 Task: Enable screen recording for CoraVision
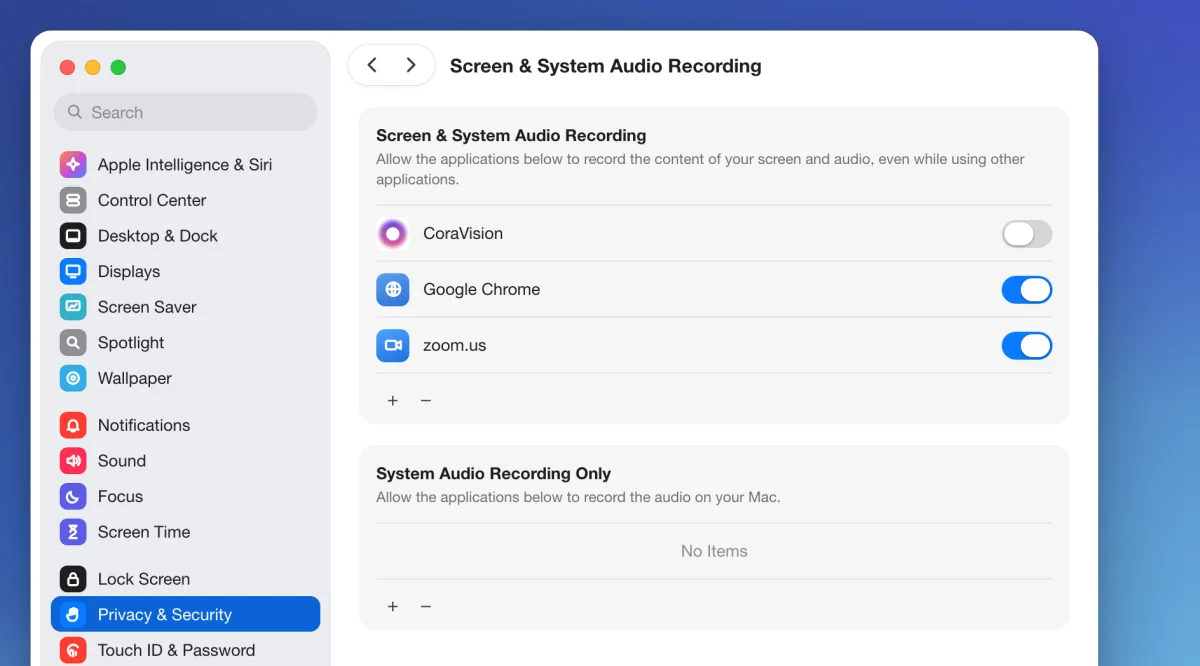(x=1027, y=234)
